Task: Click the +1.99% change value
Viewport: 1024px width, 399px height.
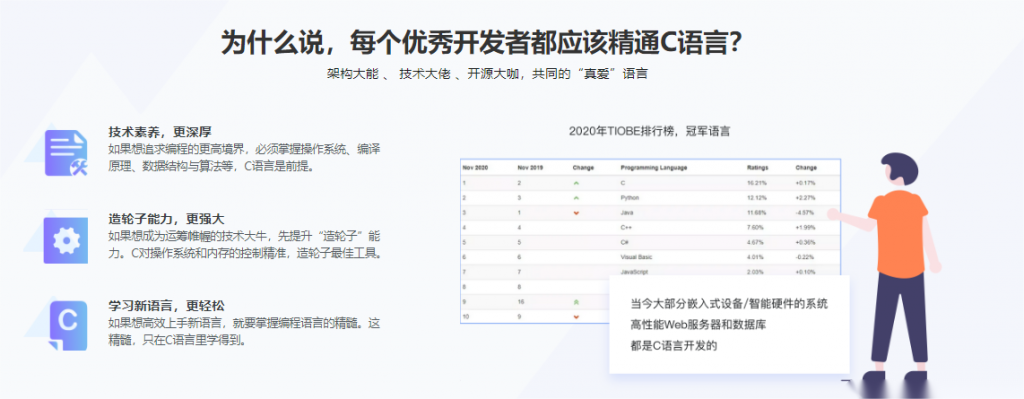Action: pos(805,227)
